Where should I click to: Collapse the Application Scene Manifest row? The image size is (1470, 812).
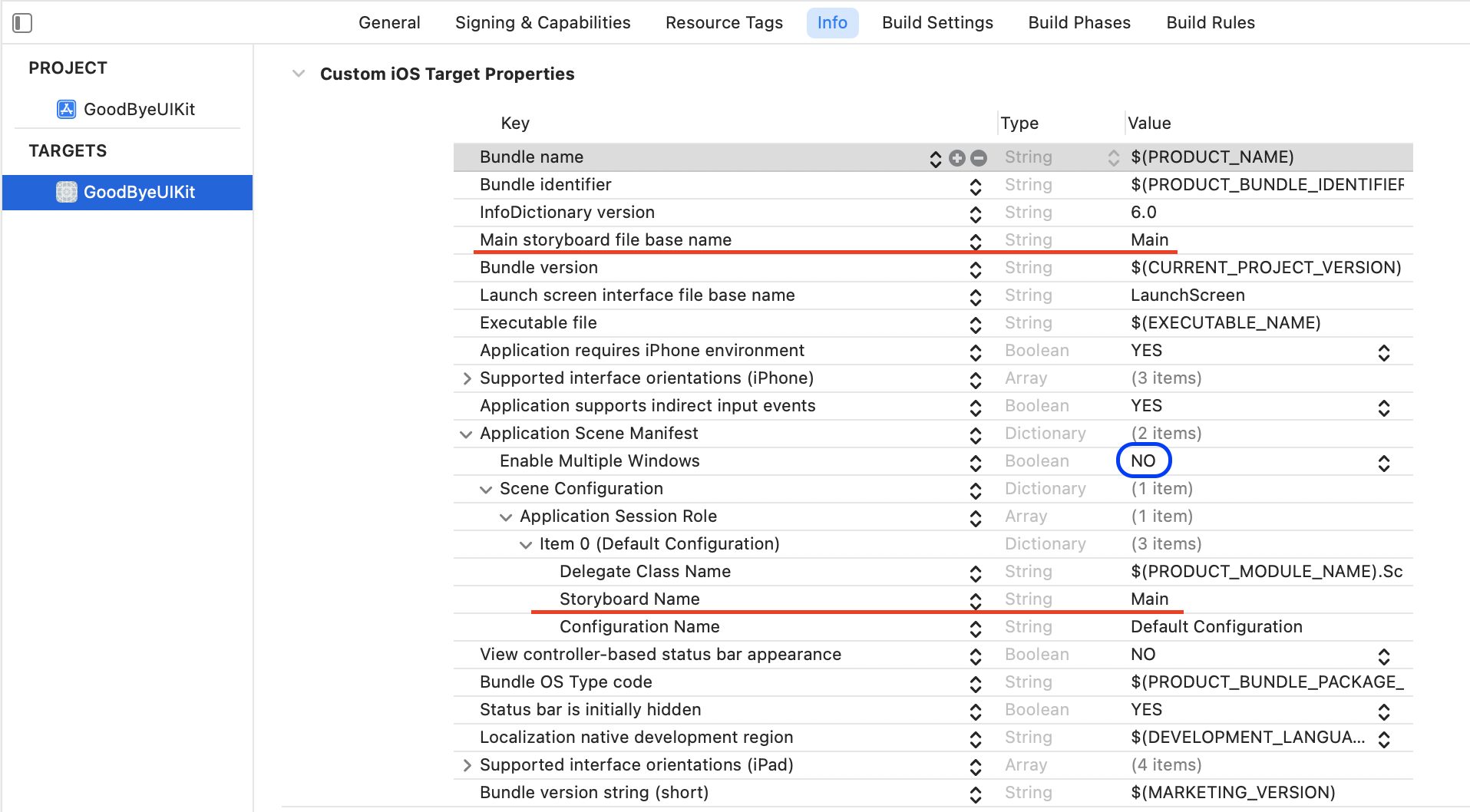coord(465,434)
